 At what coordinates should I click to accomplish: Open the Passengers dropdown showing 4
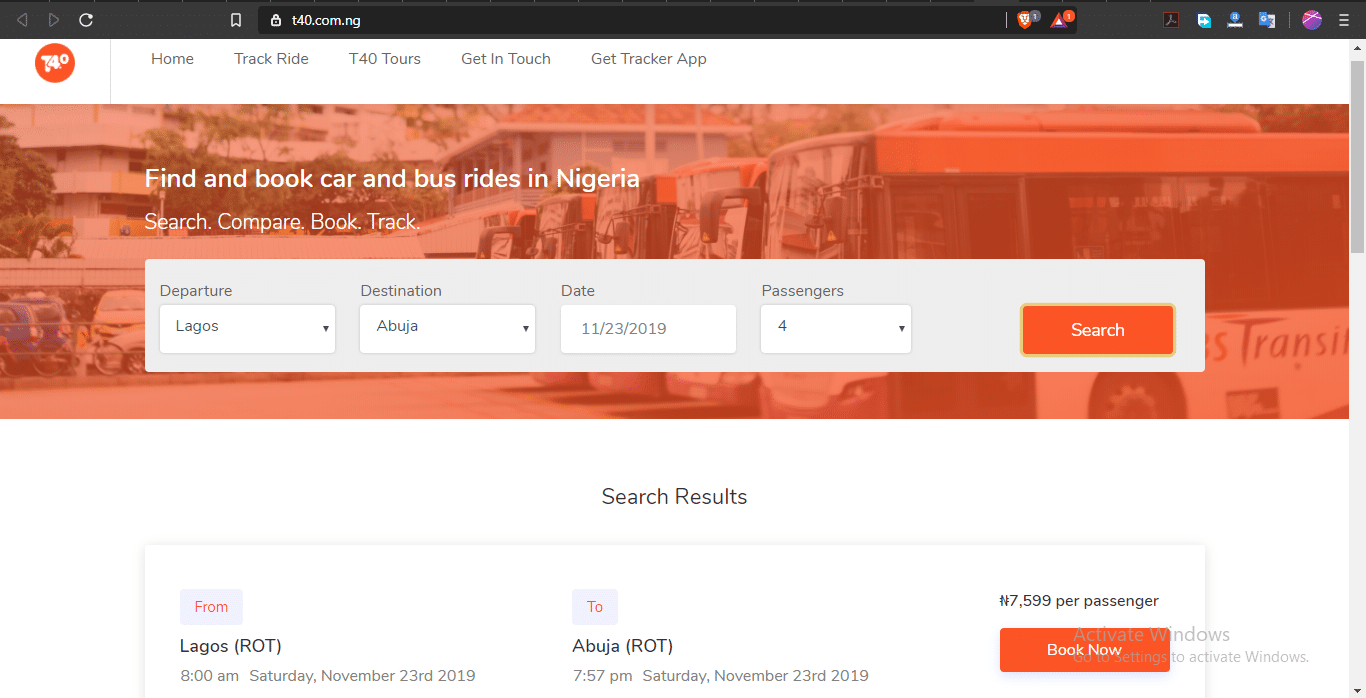pos(836,329)
